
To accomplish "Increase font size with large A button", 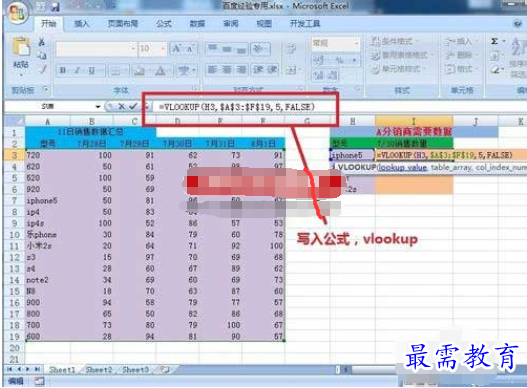I will (x=176, y=49).
